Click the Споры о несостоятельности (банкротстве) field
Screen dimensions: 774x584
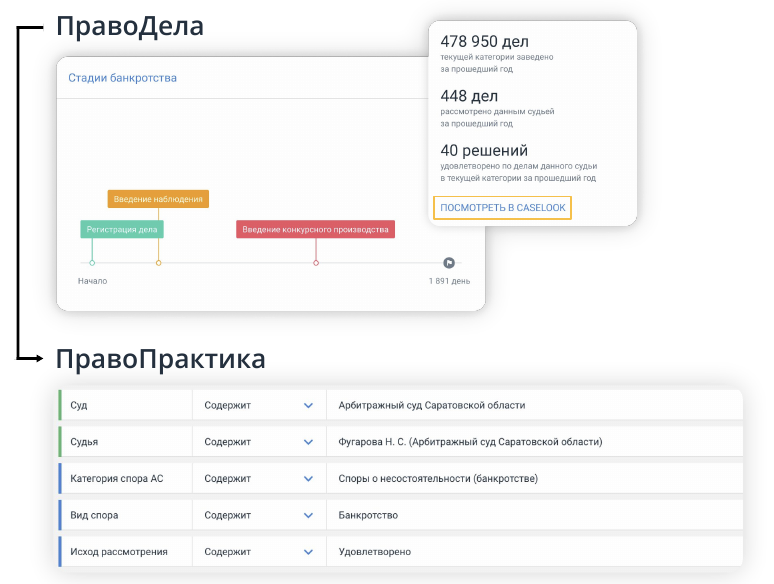click(x=535, y=478)
